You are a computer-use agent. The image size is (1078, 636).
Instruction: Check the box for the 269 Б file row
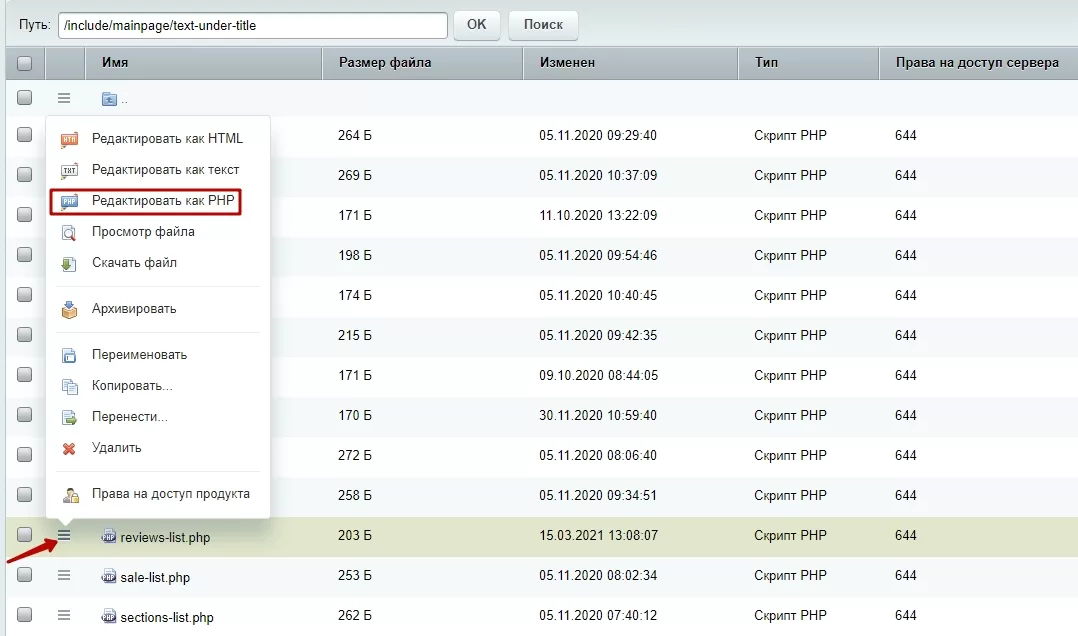pos(25,175)
